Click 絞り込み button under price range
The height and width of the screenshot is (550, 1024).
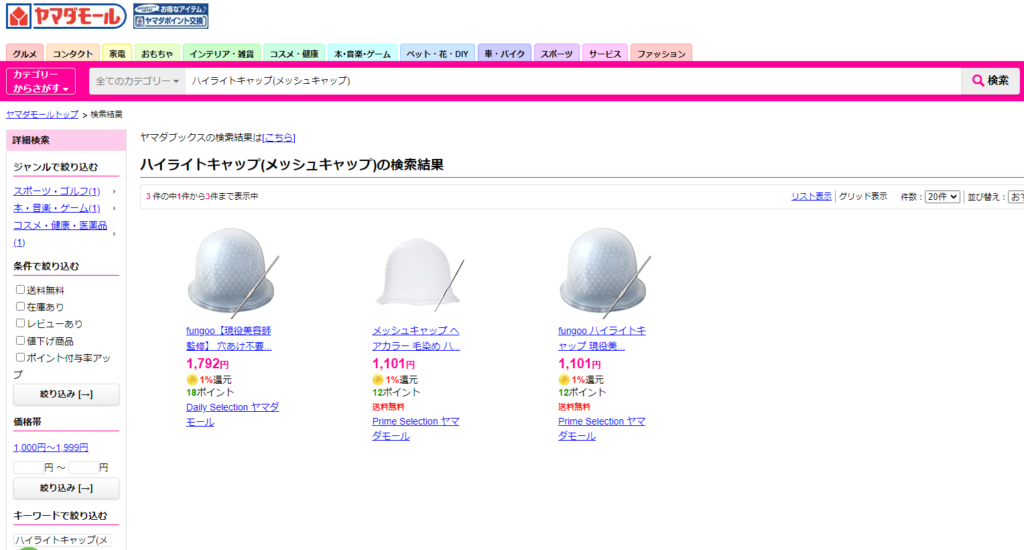[x=66, y=488]
